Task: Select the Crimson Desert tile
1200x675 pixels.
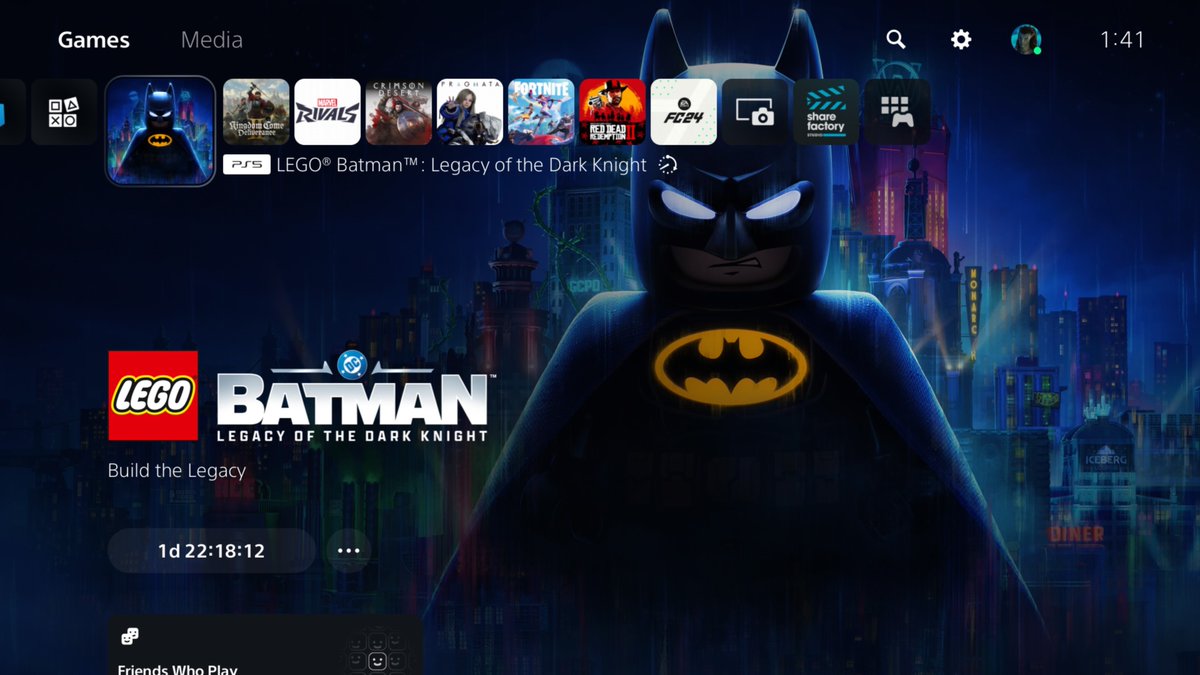Action: click(399, 112)
